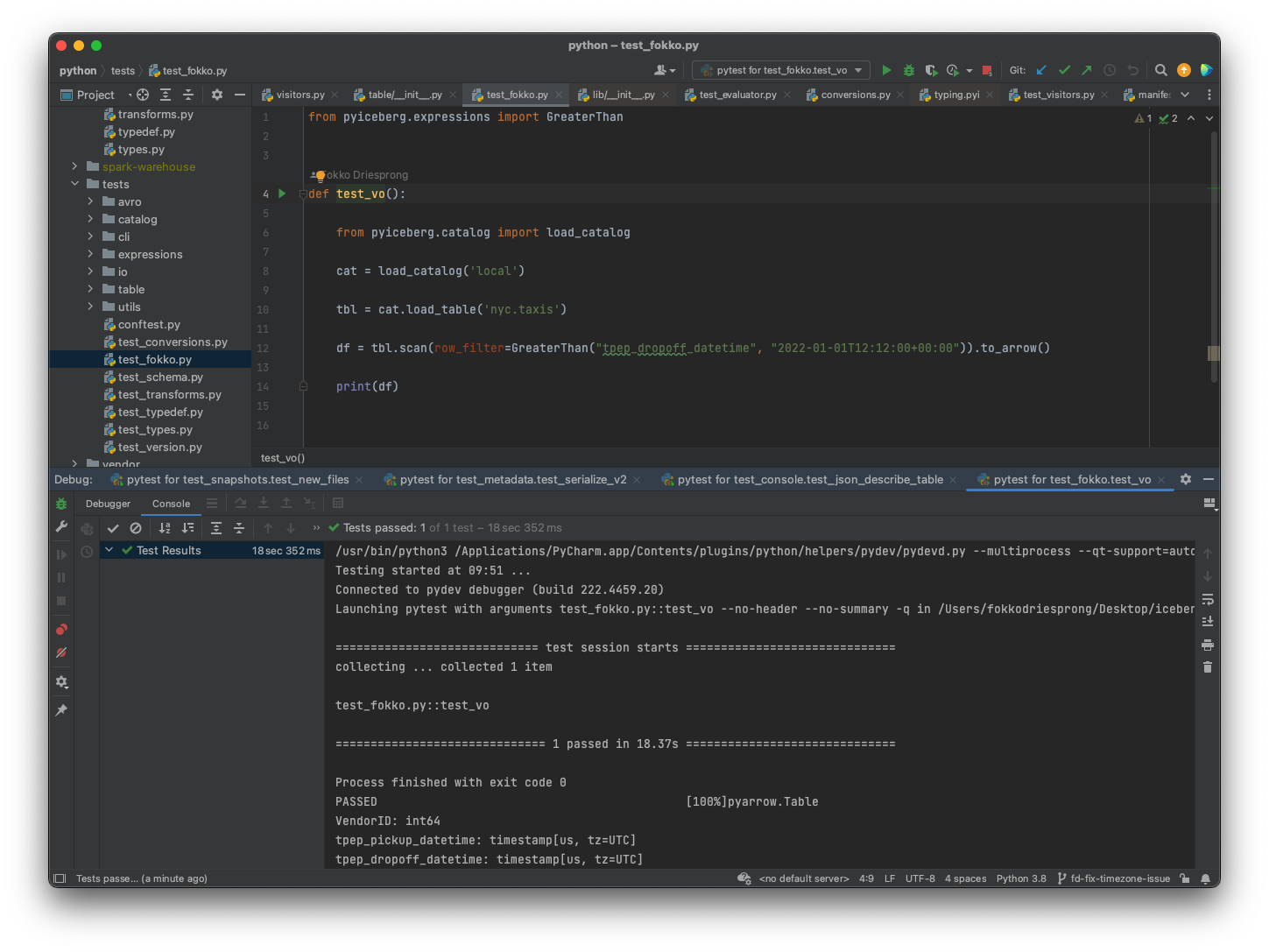Open pytest for test_metadata.test_serialize_v2 debug tab
The height and width of the screenshot is (952, 1269).
513,480
